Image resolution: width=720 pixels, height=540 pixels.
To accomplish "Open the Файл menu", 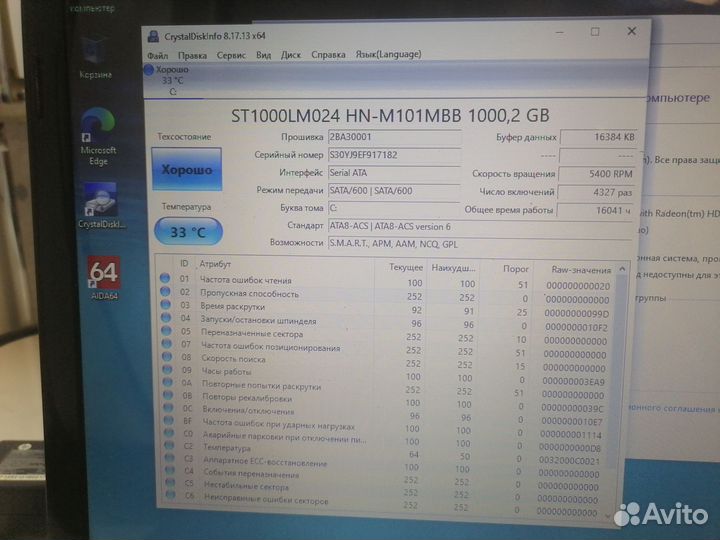I will point(158,55).
